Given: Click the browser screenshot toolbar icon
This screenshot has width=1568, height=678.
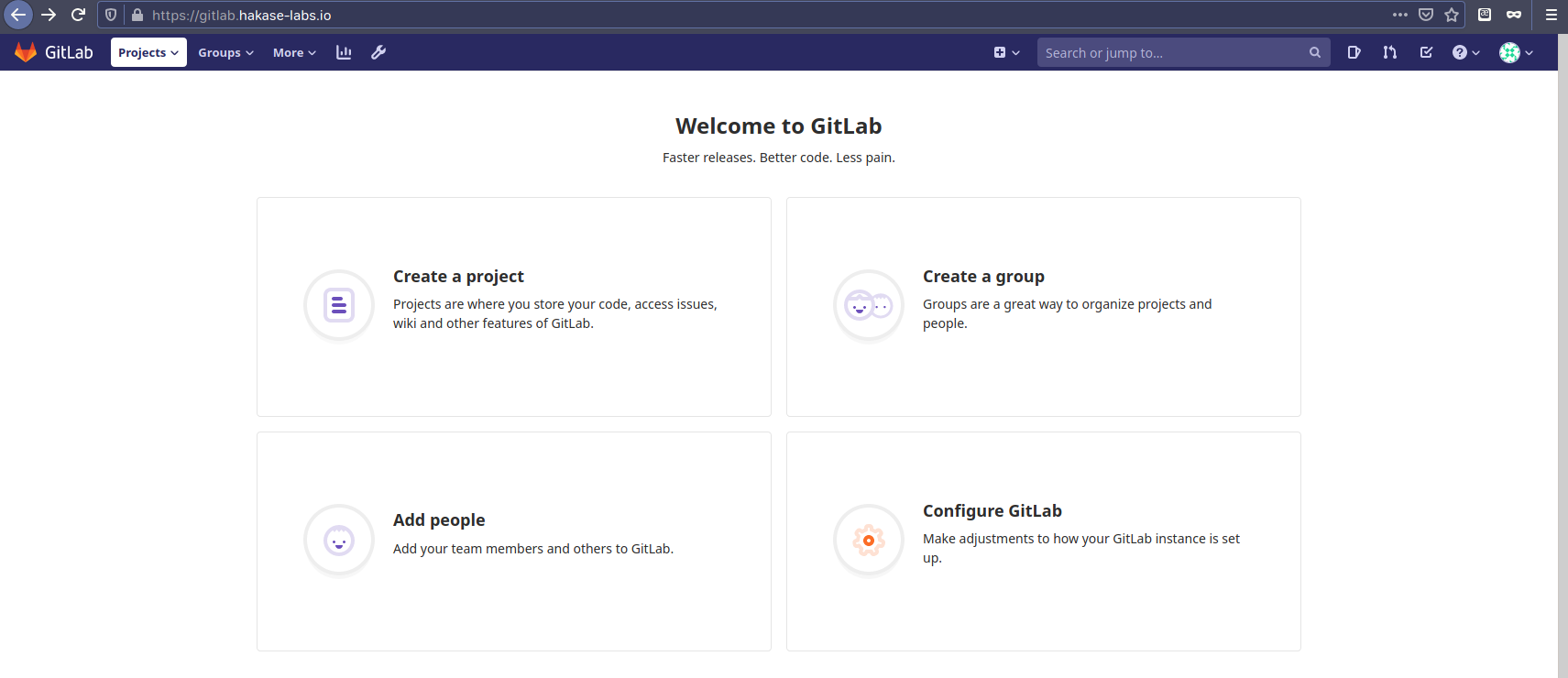Looking at the screenshot, I should 1485,15.
